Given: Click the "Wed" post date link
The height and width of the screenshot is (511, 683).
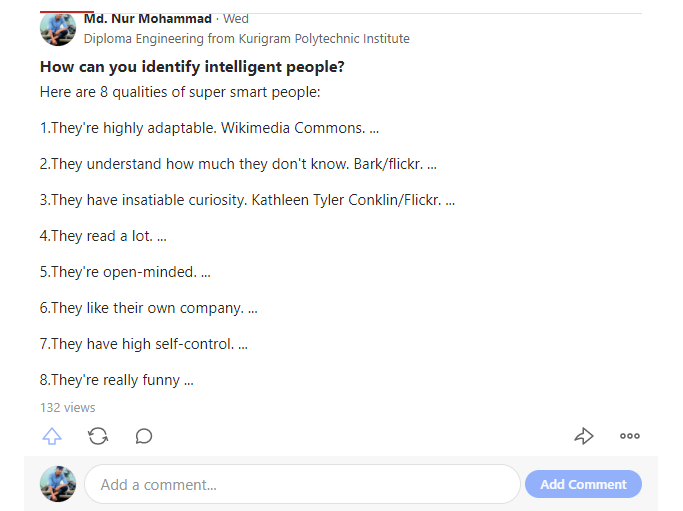Looking at the screenshot, I should pos(236,18).
